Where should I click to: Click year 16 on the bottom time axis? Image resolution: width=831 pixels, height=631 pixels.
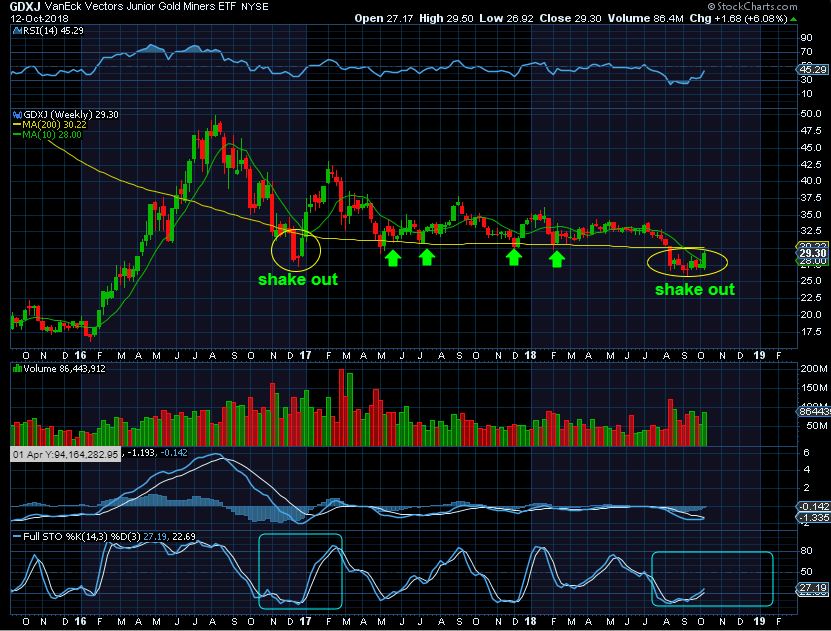click(81, 621)
